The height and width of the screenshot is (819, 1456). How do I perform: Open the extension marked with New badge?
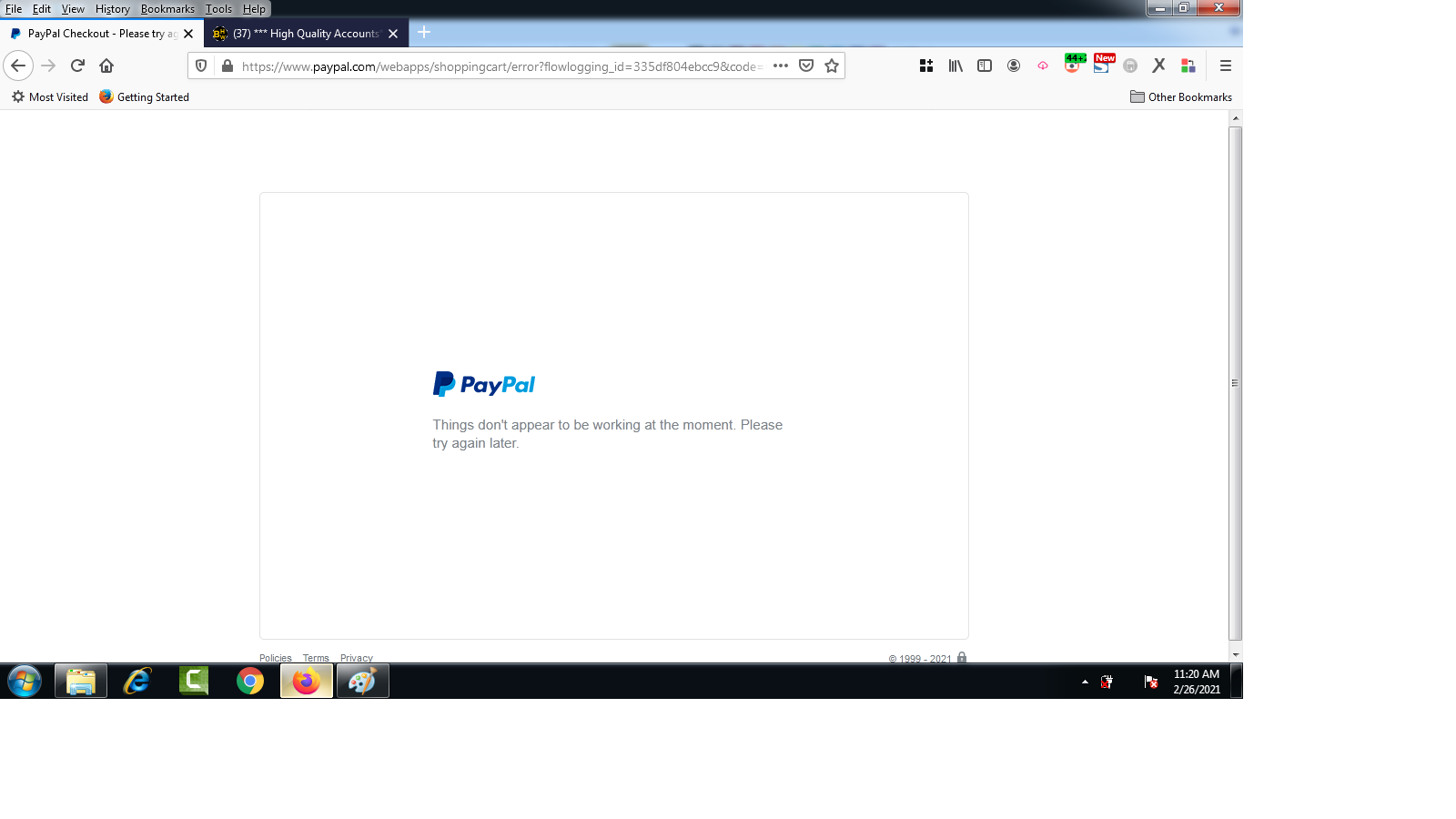1102,64
